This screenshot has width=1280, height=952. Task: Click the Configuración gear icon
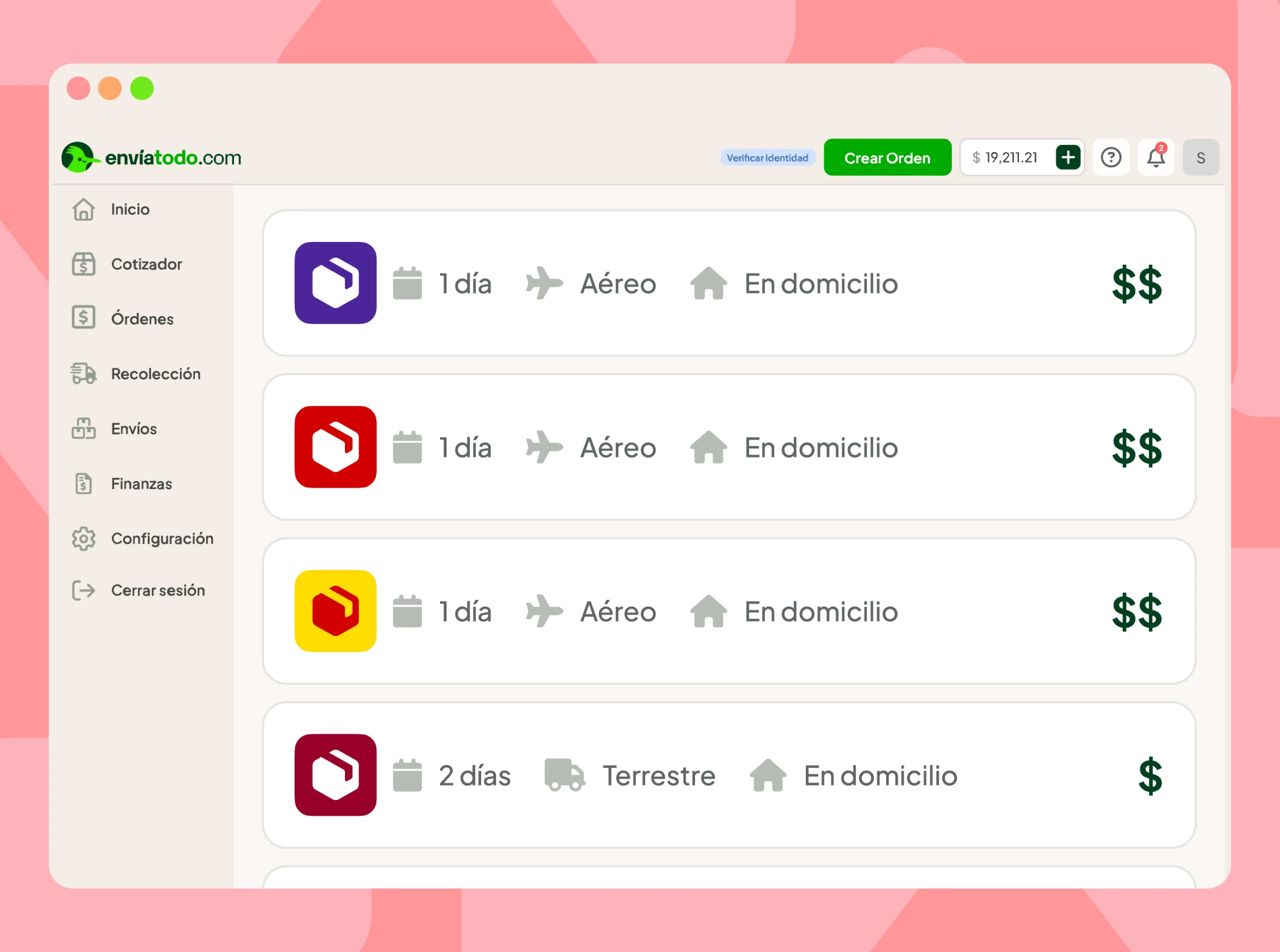pos(83,538)
